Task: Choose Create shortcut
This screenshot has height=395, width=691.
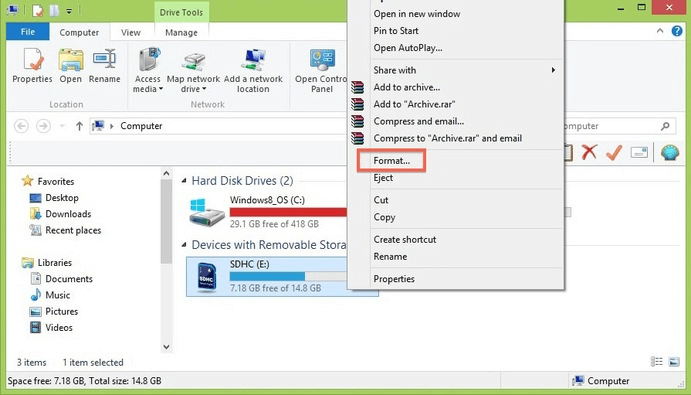Action: coord(405,239)
